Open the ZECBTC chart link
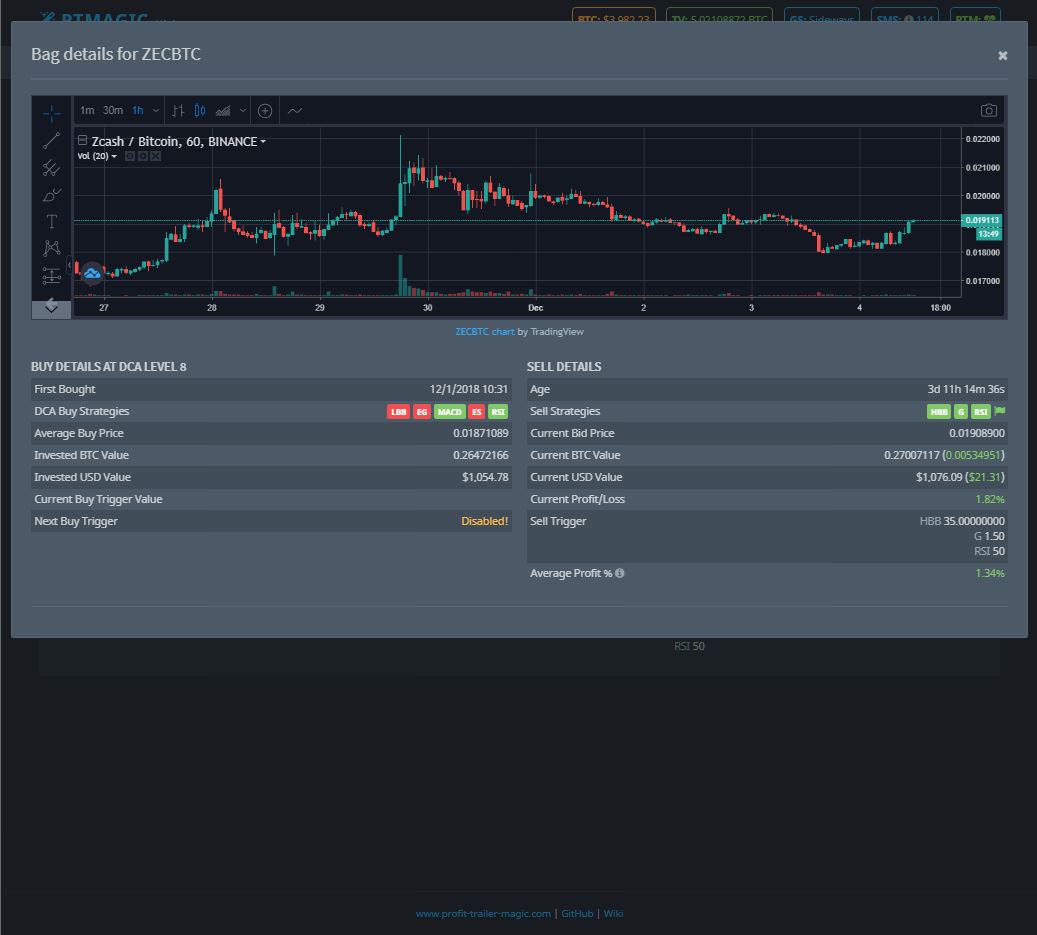 (485, 332)
